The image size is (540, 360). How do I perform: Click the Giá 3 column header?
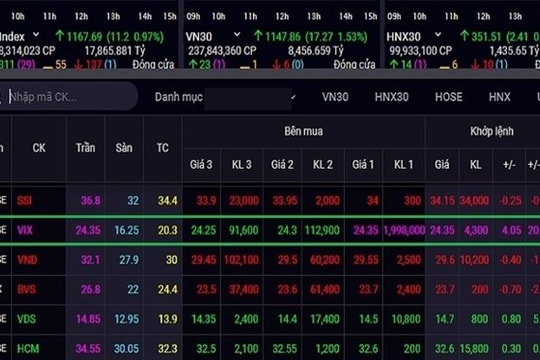201,165
